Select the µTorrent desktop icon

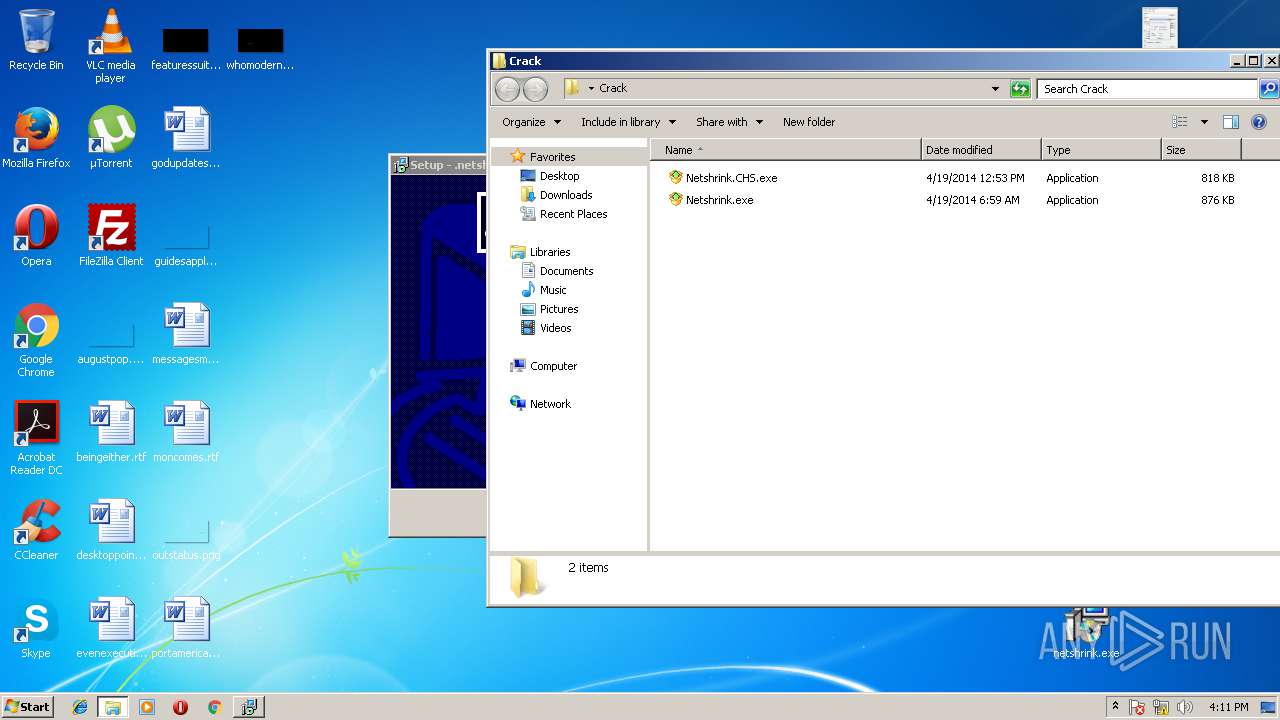point(110,138)
